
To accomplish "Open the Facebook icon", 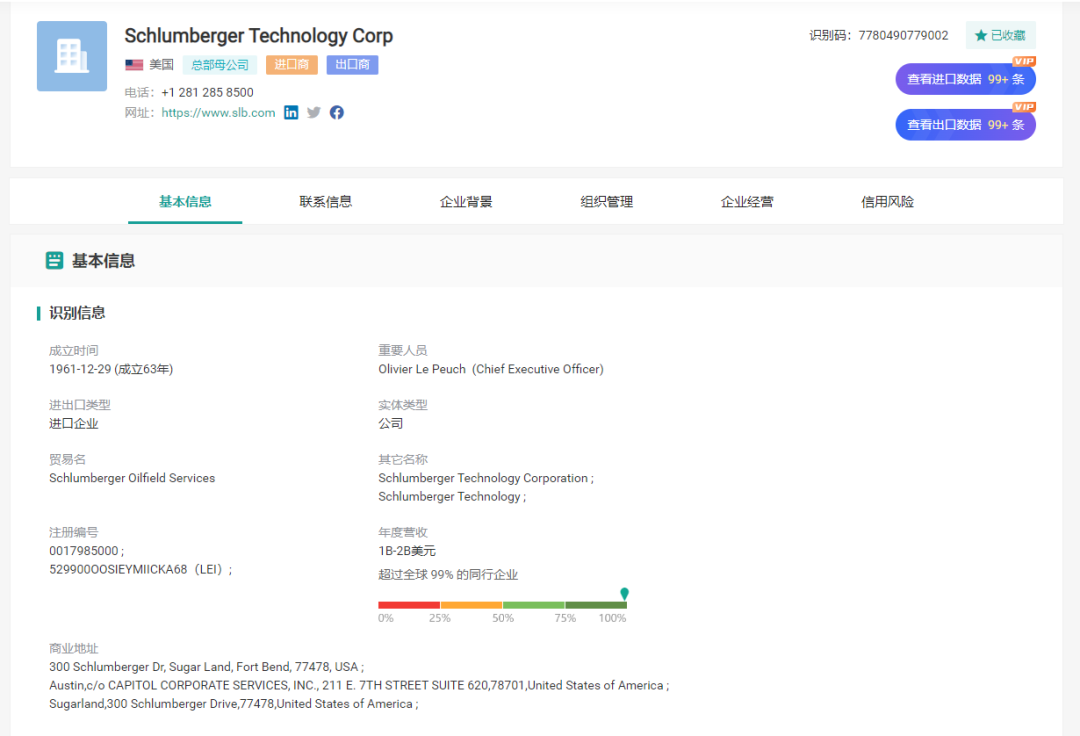I will pos(337,112).
